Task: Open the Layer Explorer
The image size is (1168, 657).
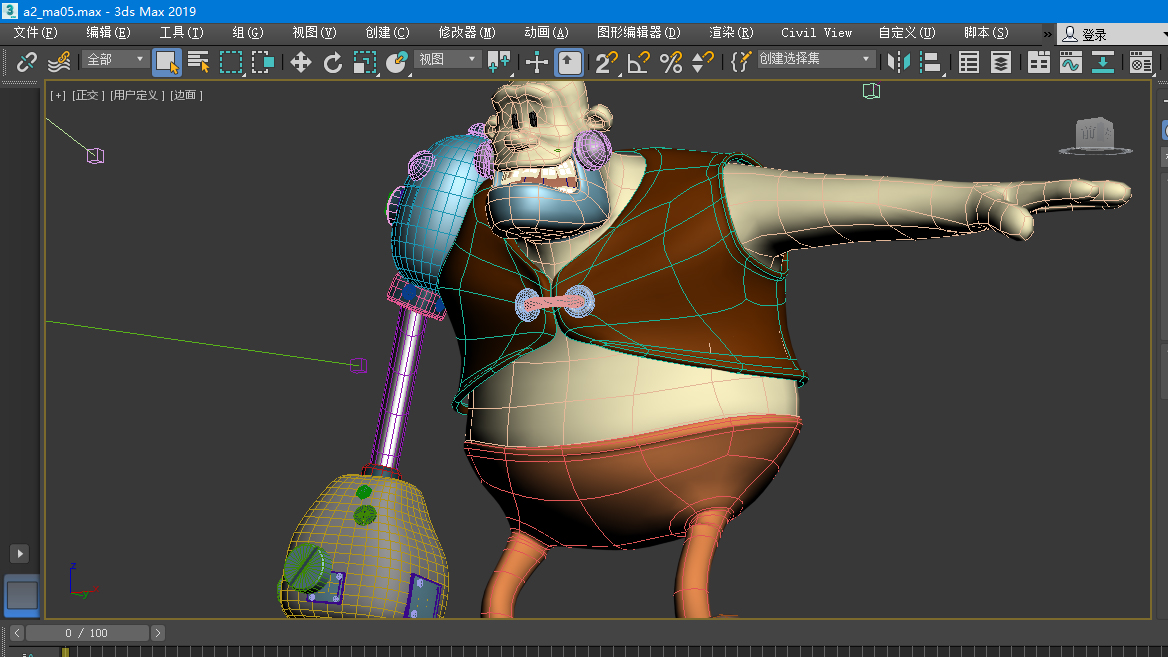Action: (1000, 63)
